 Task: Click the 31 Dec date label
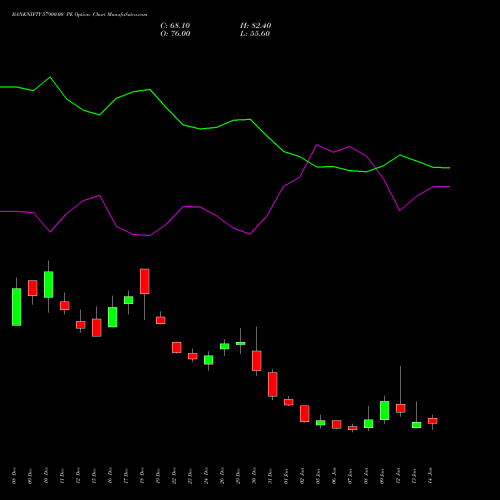(270, 476)
